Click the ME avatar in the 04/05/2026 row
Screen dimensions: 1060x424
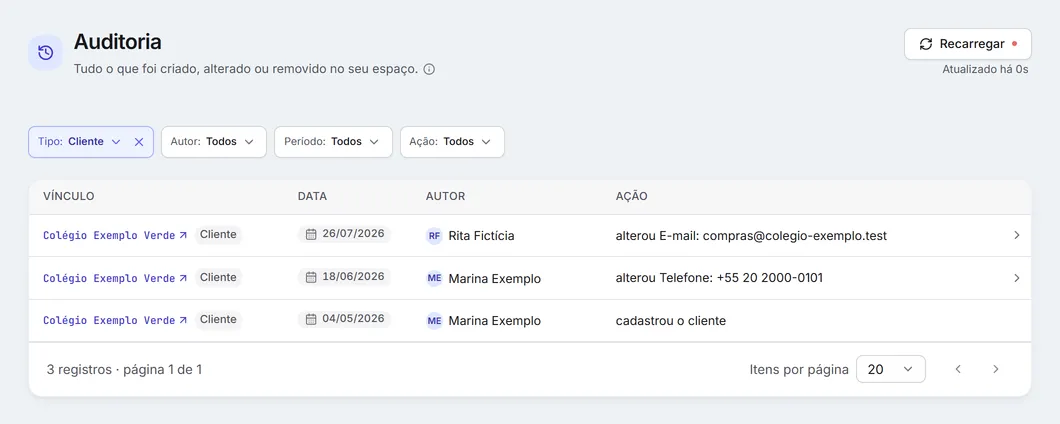434,321
